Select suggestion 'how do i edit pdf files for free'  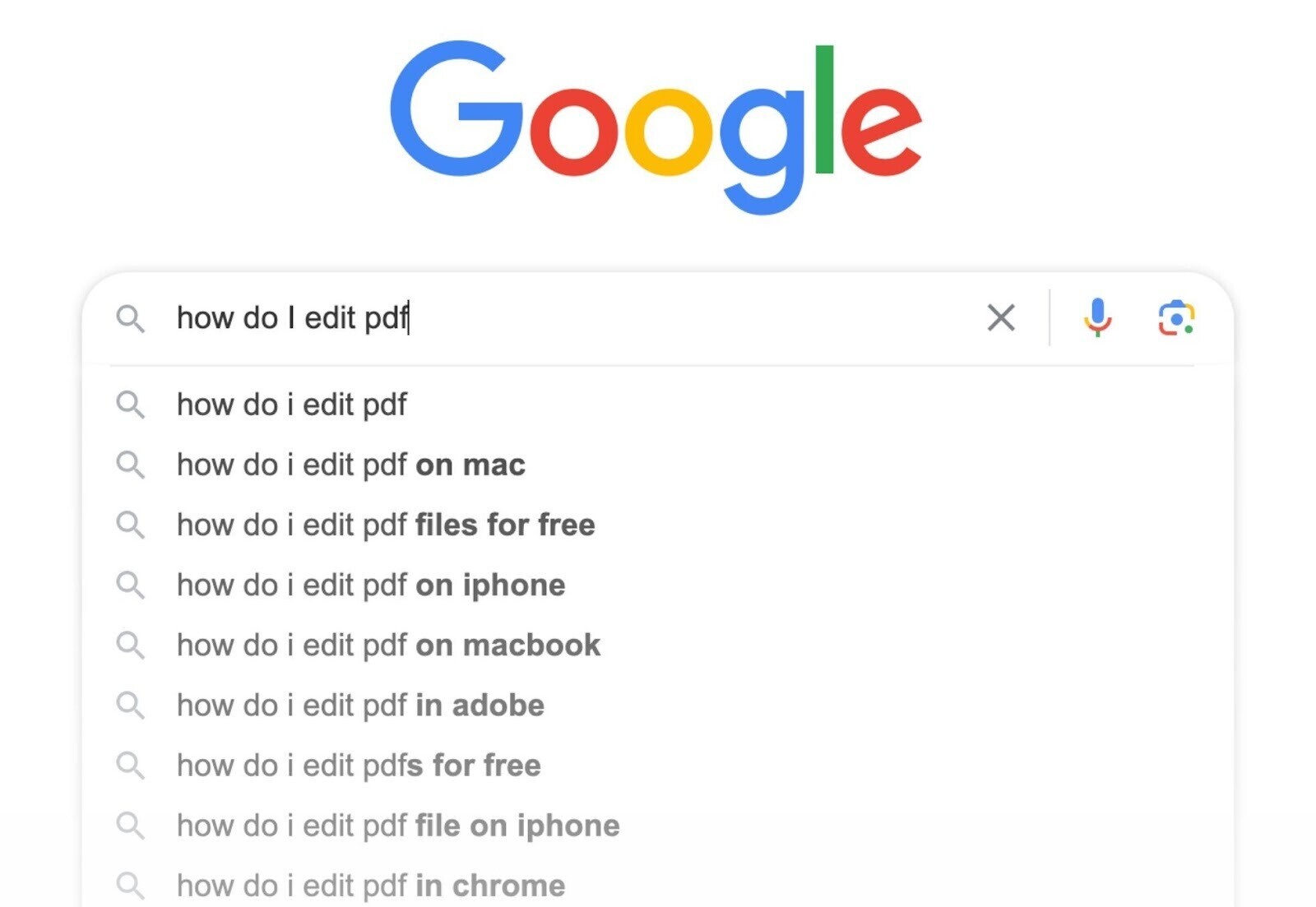coord(385,525)
